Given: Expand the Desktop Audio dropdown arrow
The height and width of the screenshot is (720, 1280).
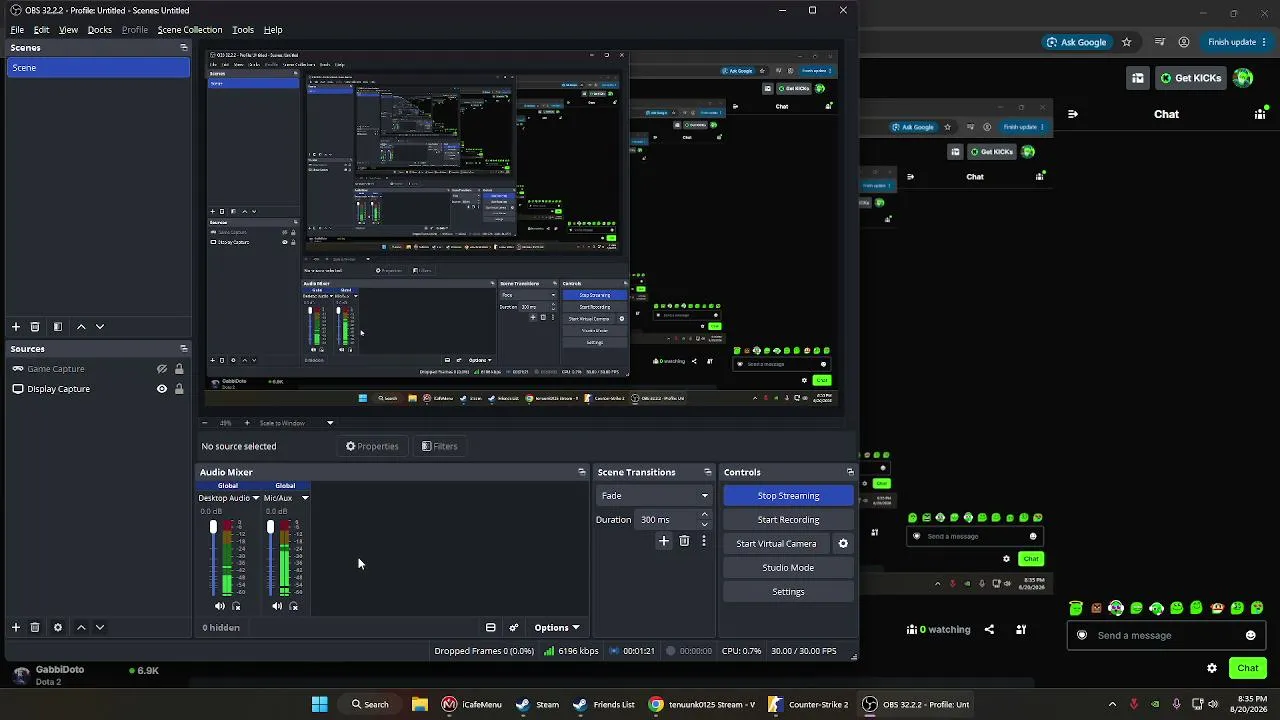Looking at the screenshot, I should pos(256,498).
